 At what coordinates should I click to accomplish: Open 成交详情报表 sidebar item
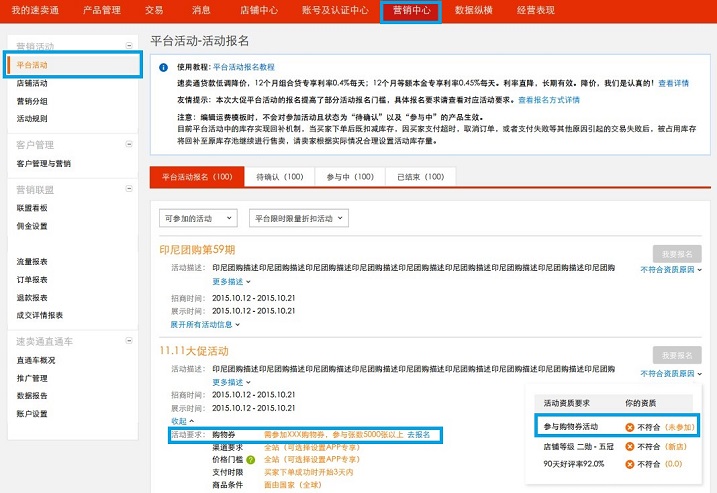pyautogui.click(x=40, y=315)
